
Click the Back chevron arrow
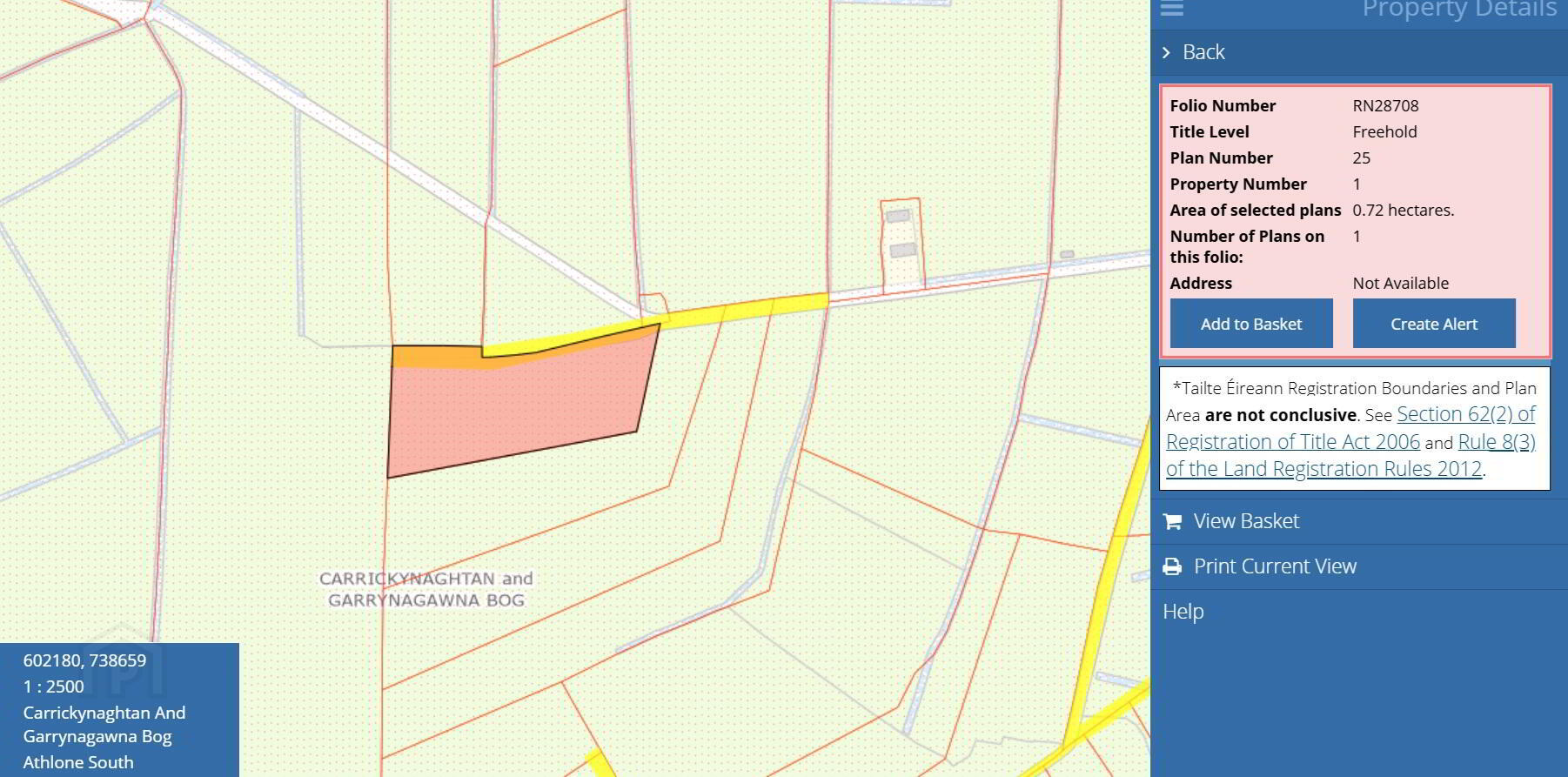point(1167,53)
